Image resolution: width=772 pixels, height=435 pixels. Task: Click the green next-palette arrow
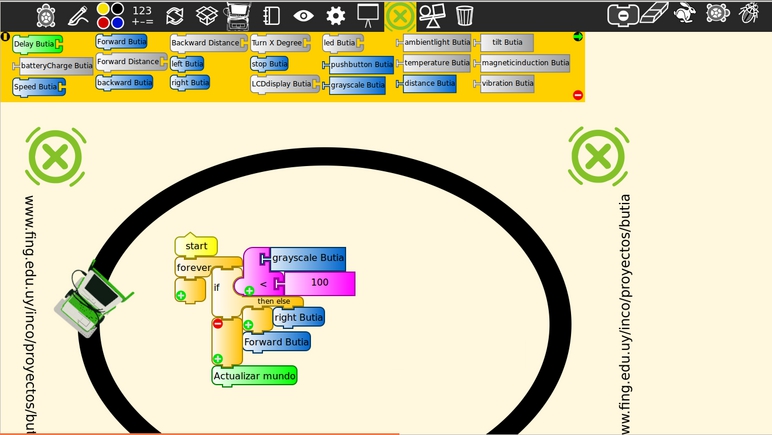tap(578, 36)
